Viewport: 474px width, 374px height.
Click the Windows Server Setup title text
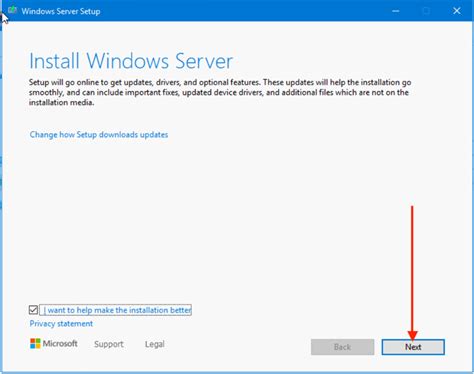61,11
